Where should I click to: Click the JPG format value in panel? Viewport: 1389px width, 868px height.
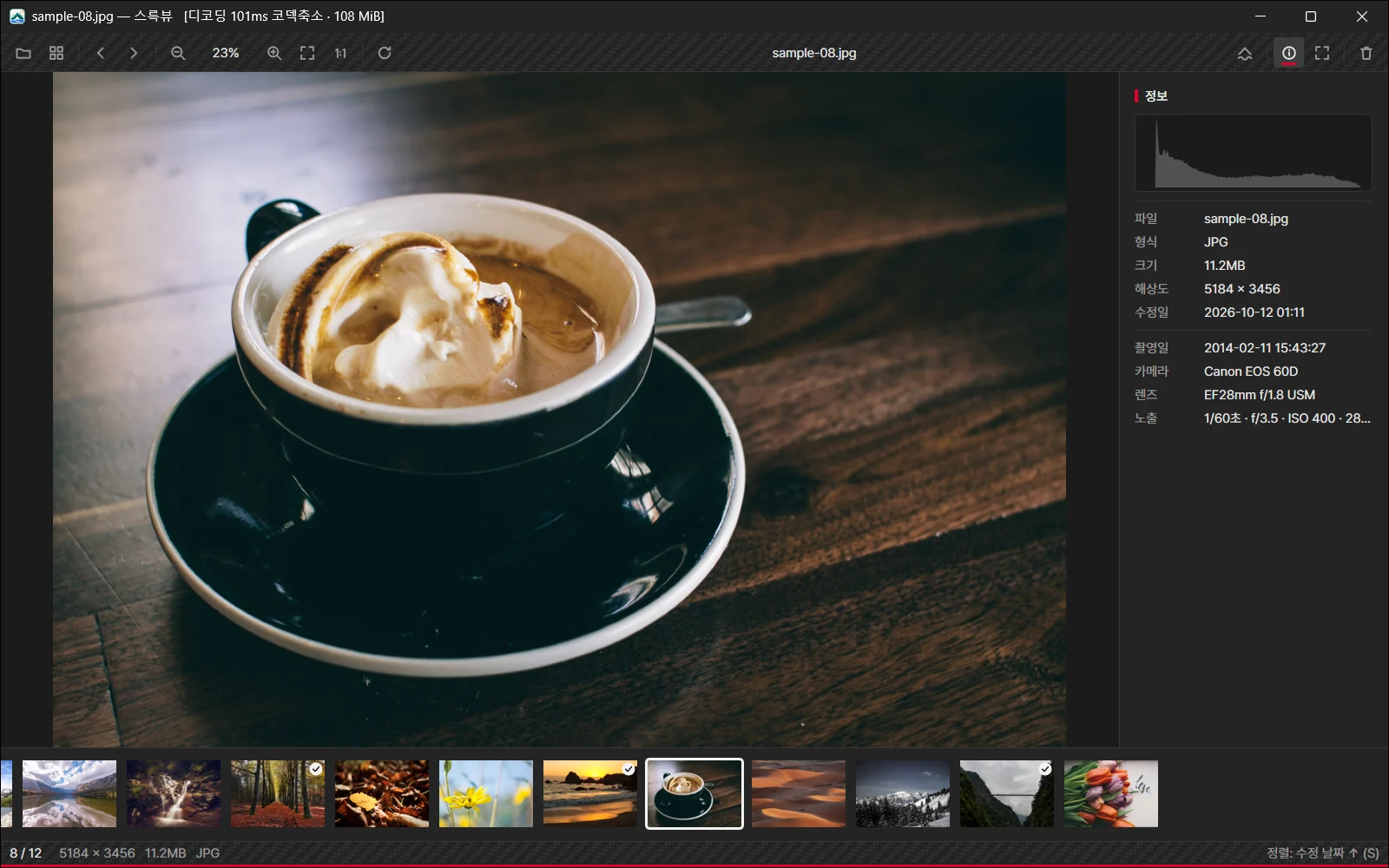point(1216,242)
